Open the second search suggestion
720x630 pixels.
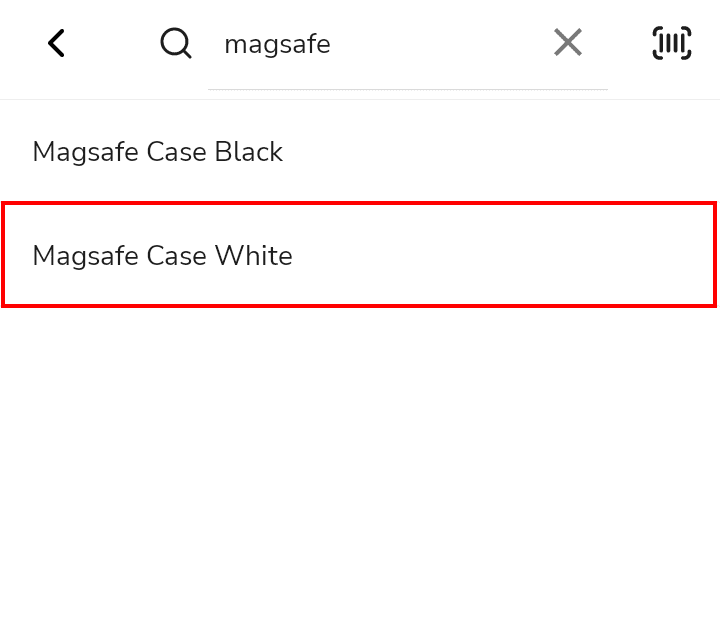click(360, 255)
